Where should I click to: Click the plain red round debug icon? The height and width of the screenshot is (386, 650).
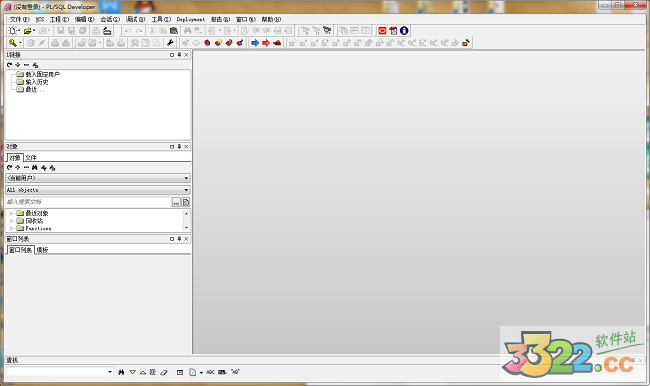(x=207, y=43)
